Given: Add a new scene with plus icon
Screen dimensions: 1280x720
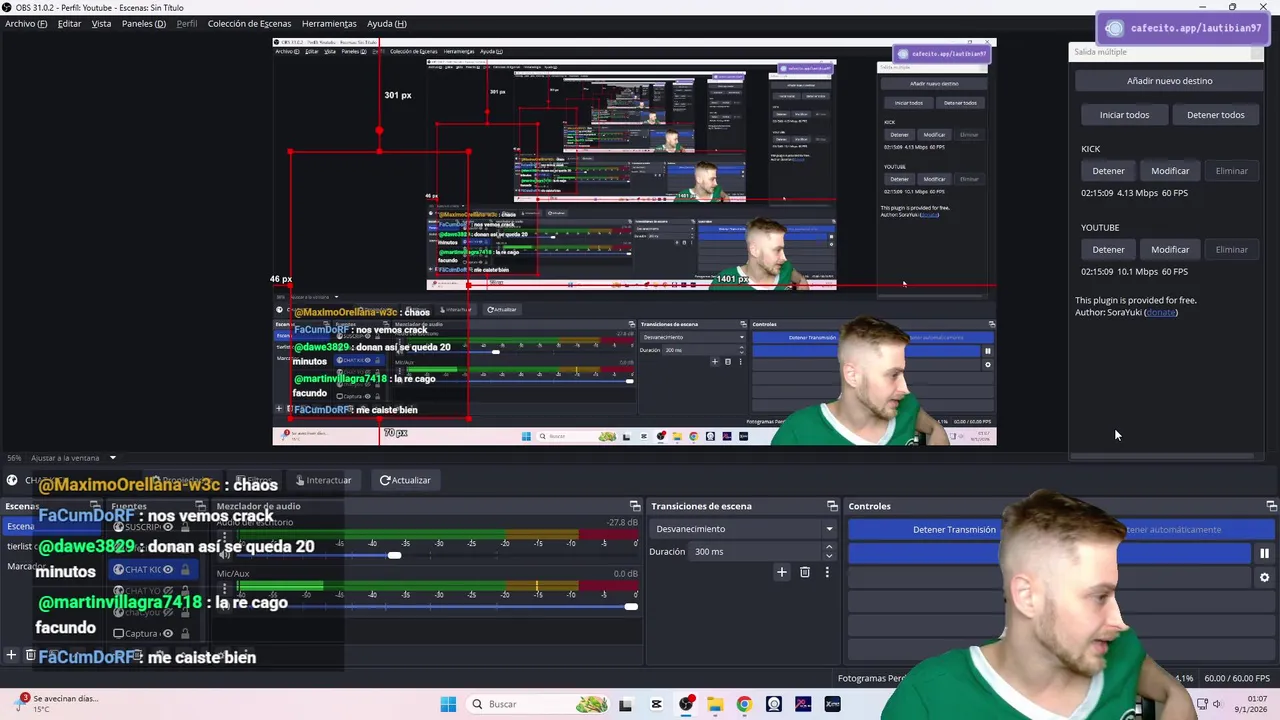Looking at the screenshot, I should click(x=11, y=655).
